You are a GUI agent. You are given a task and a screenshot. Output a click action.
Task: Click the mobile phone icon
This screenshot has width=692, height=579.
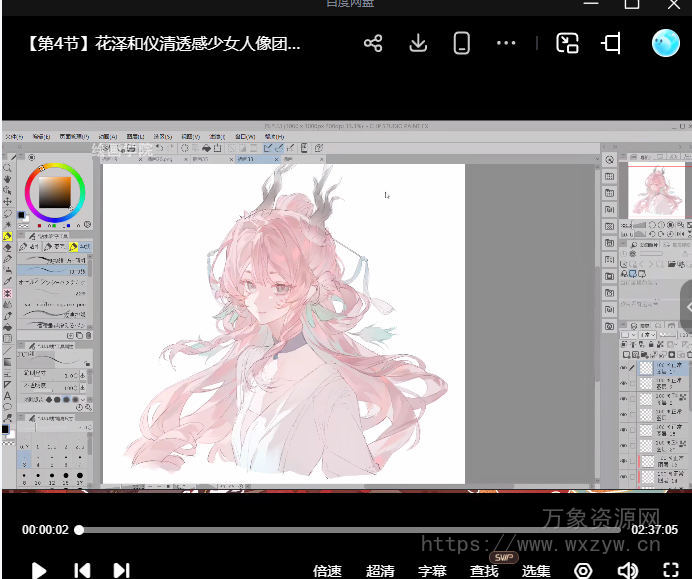tap(461, 43)
